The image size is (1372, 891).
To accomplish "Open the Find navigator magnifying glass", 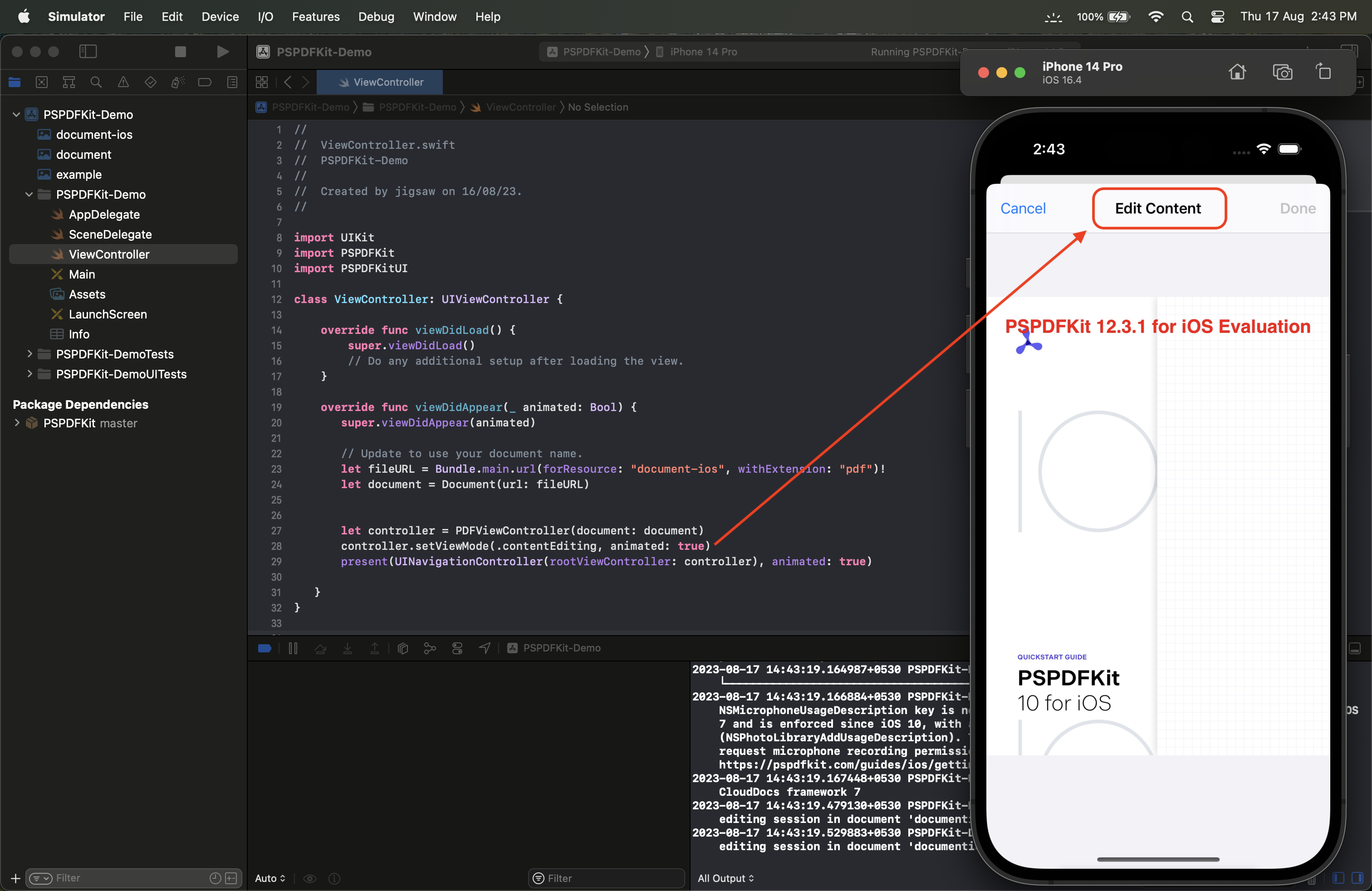I will tap(96, 82).
